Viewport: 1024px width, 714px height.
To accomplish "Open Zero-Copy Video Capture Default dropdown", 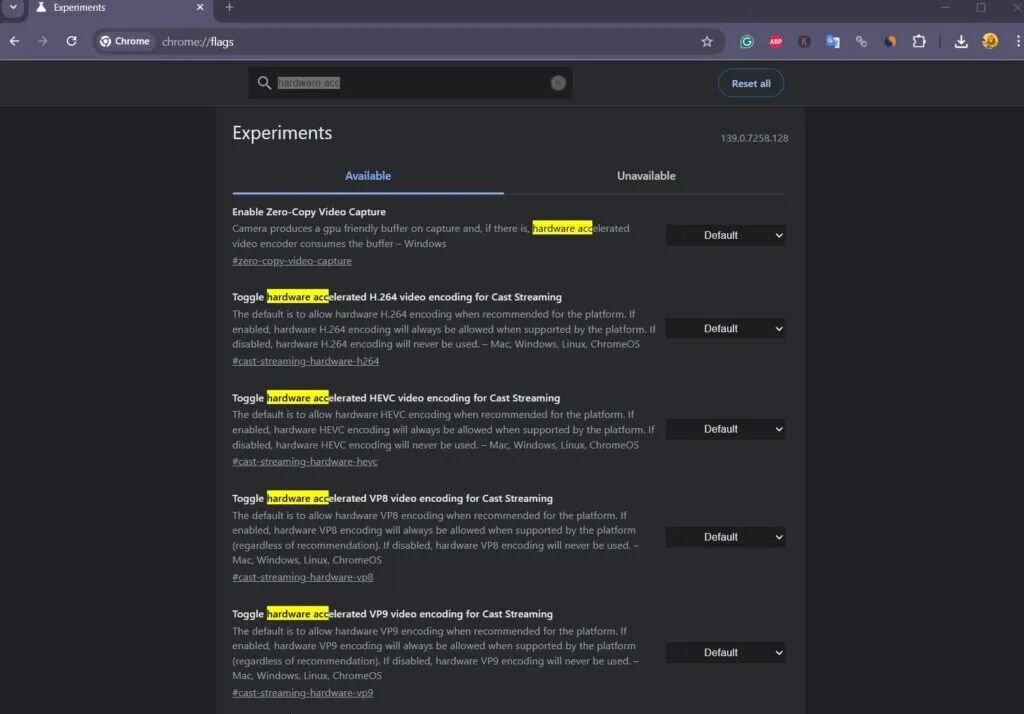I will [x=726, y=235].
